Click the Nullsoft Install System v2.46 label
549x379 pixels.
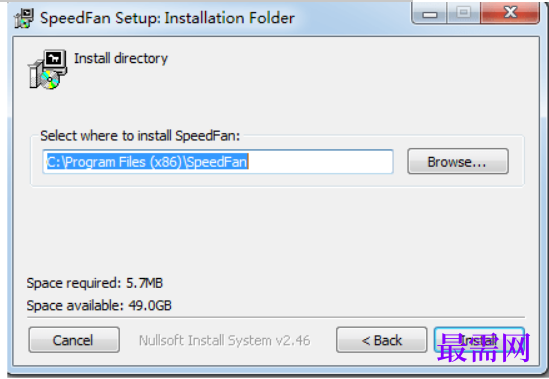click(x=224, y=340)
